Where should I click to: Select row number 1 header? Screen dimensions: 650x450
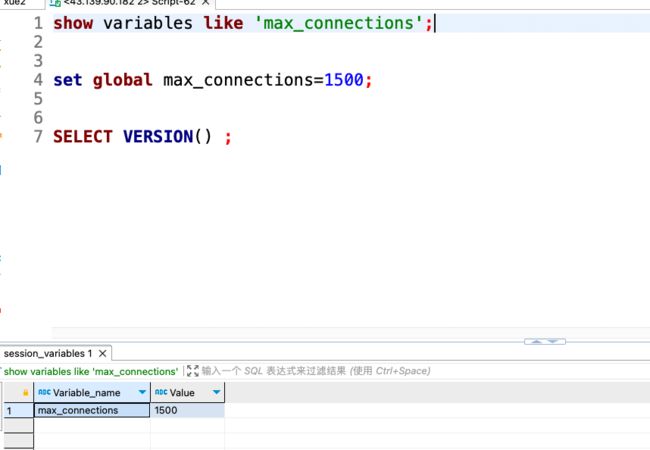click(18, 411)
